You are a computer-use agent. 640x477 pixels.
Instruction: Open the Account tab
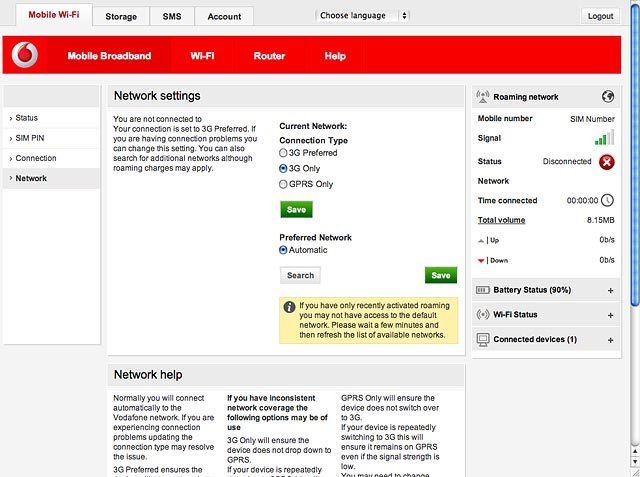click(x=224, y=17)
